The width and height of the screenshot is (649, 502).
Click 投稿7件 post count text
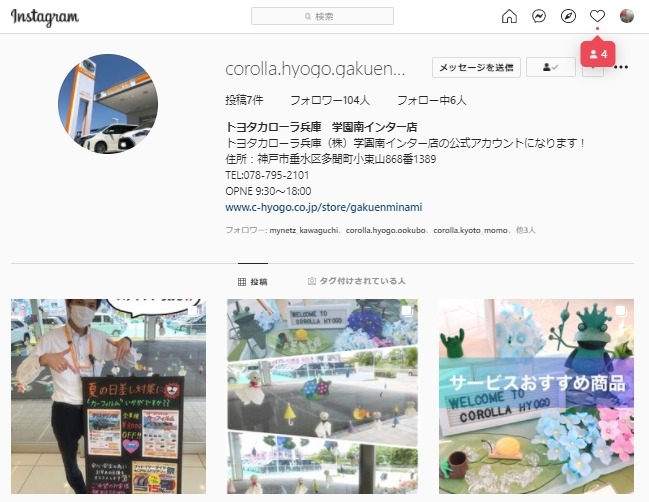(x=244, y=100)
